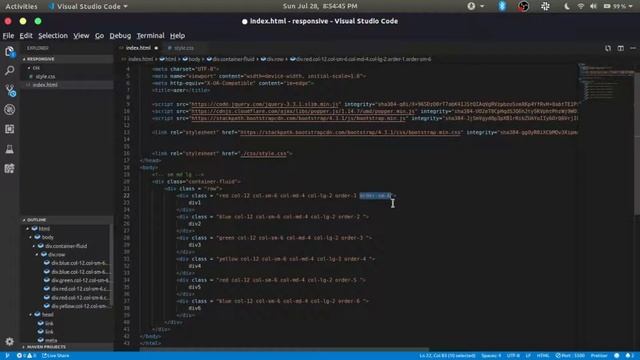Collapse the div.row node arrow in Outline
Viewport: 640px width, 360px height.
(37, 255)
